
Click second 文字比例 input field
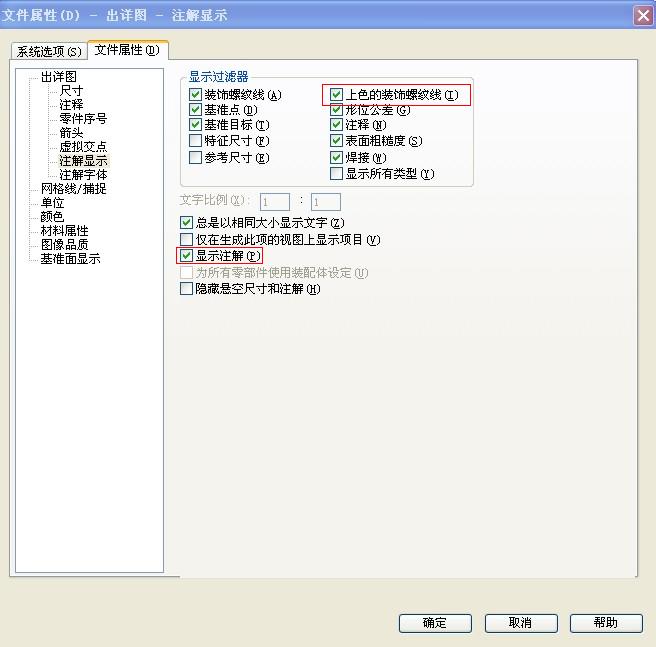[x=326, y=202]
